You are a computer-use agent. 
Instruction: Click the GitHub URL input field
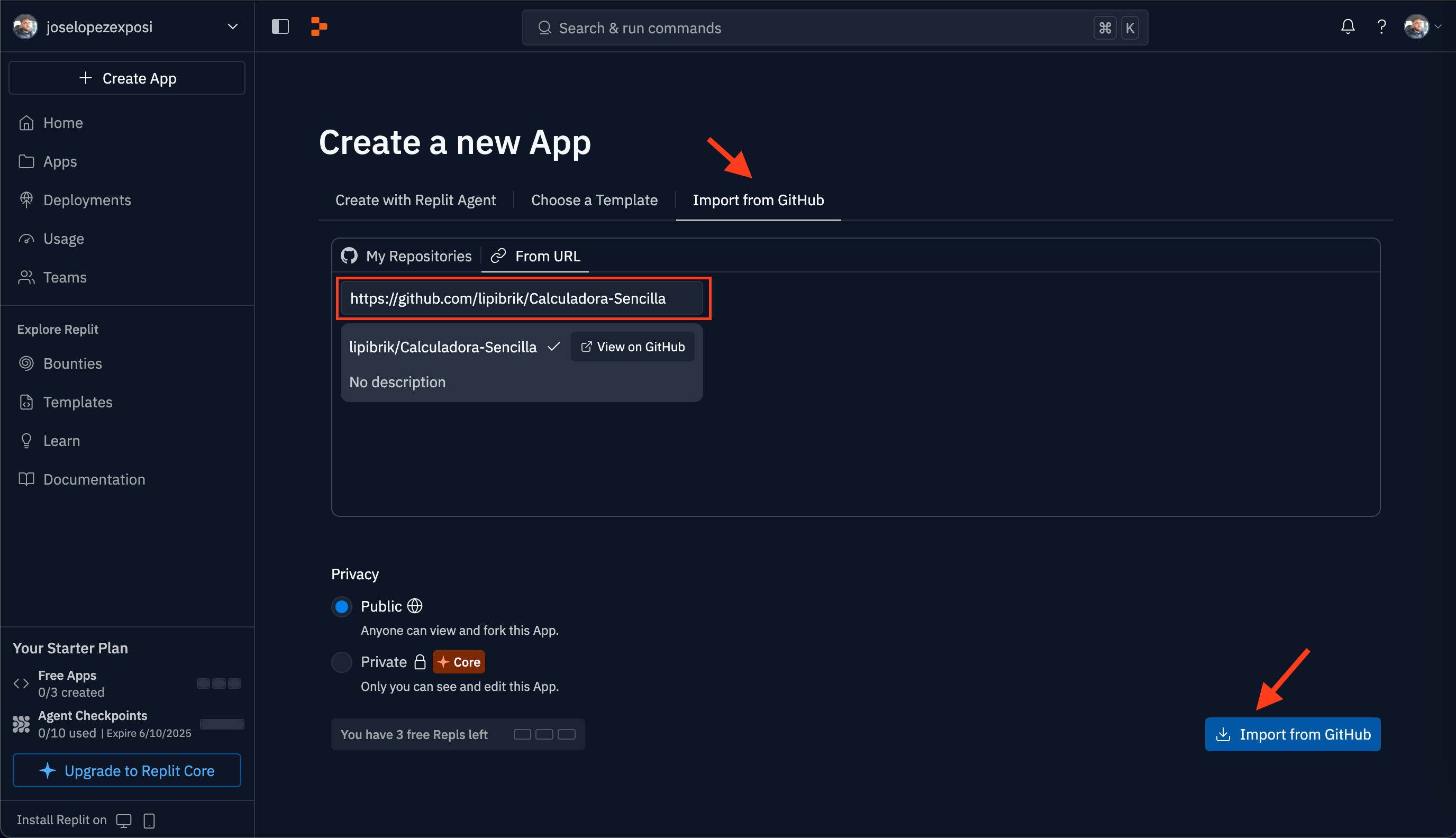pos(521,298)
